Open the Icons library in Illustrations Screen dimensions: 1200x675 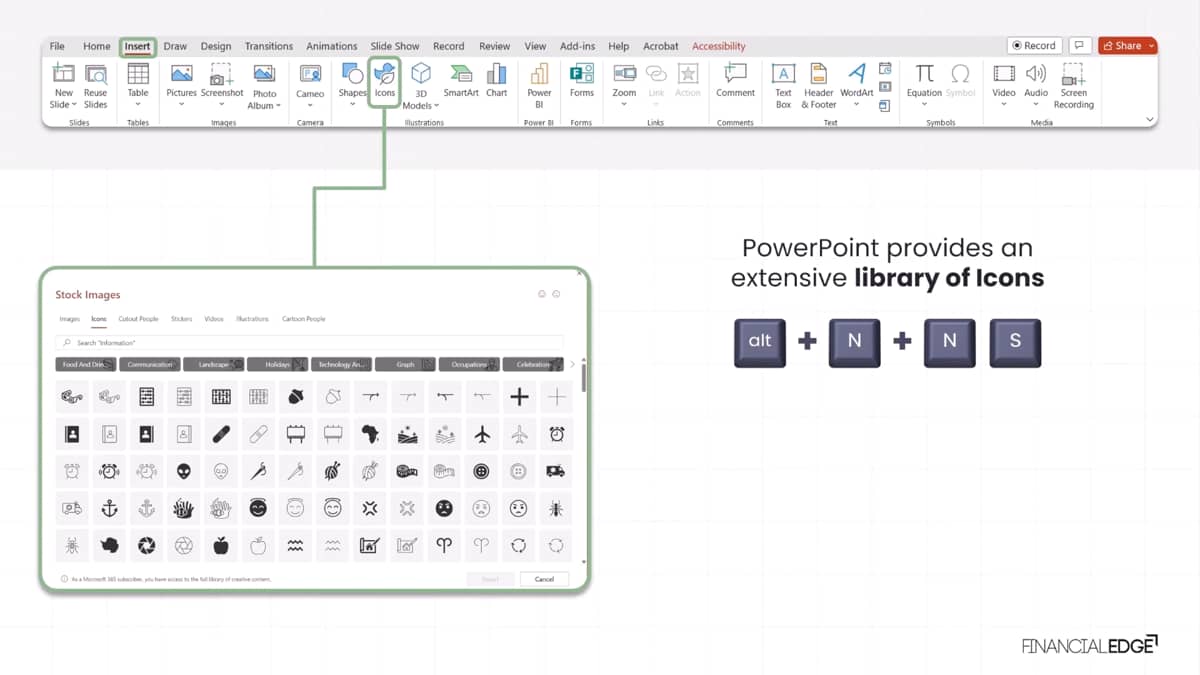click(x=385, y=82)
